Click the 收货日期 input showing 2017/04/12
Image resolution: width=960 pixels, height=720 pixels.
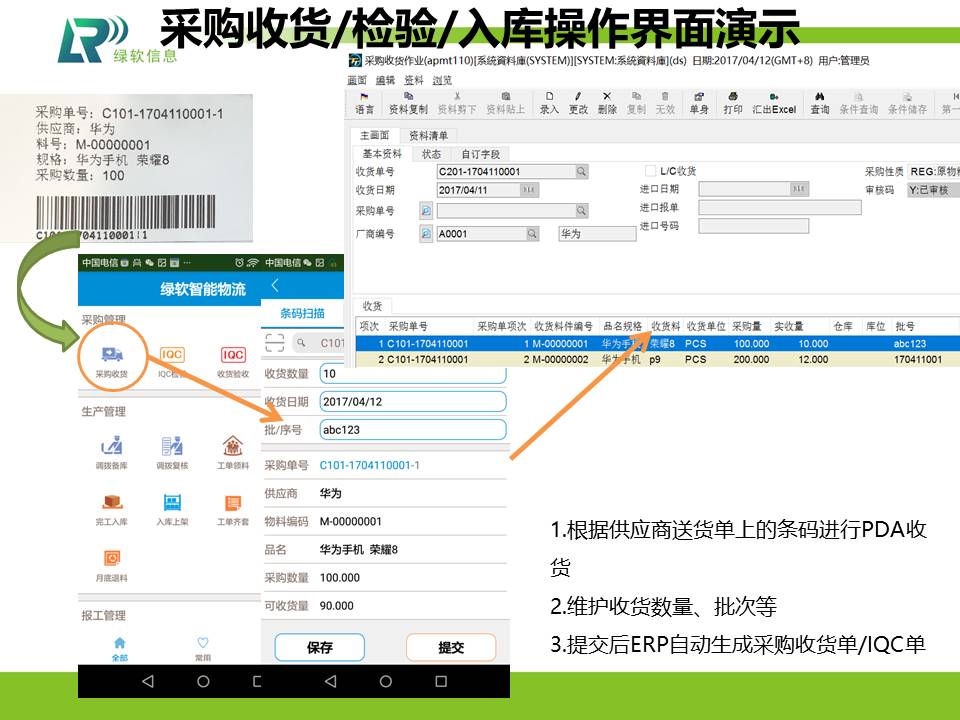click(413, 402)
